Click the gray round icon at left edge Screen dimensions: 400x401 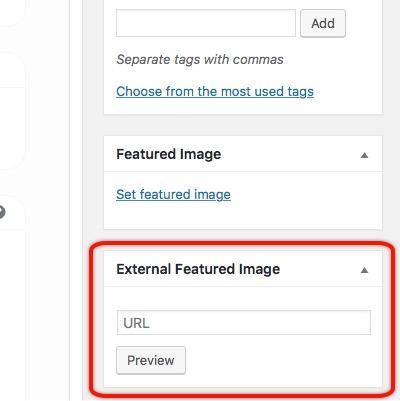tap(2, 212)
